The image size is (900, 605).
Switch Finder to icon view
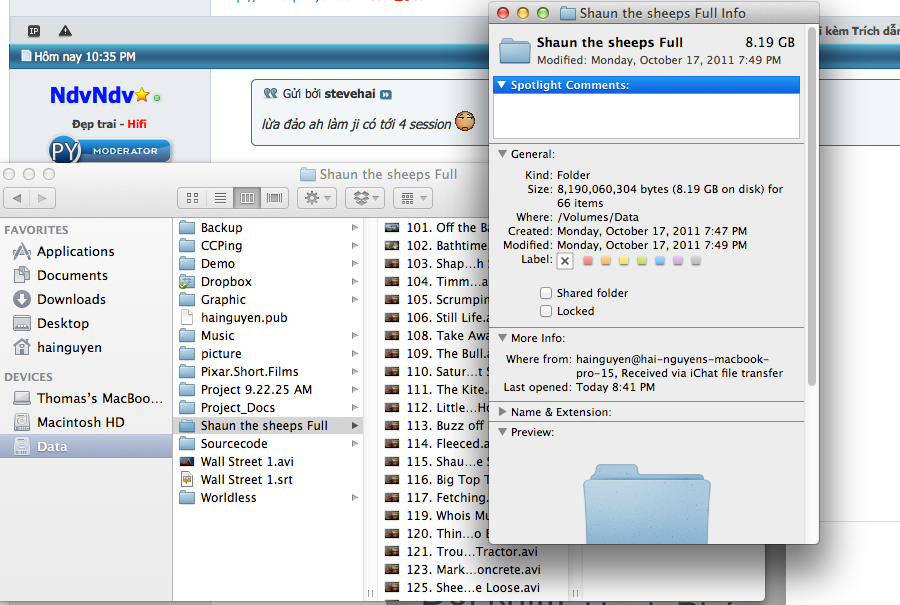[192, 198]
